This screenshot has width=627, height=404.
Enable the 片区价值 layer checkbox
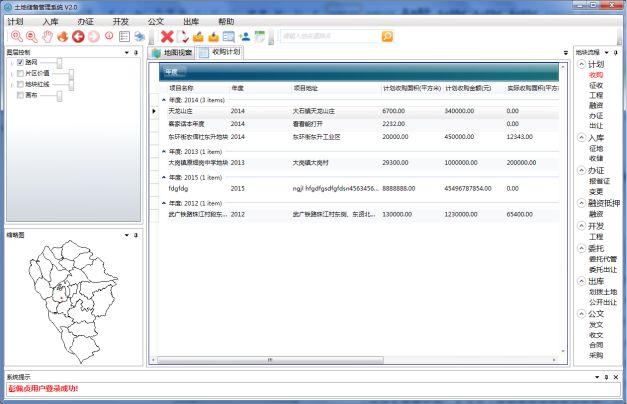pos(21,73)
